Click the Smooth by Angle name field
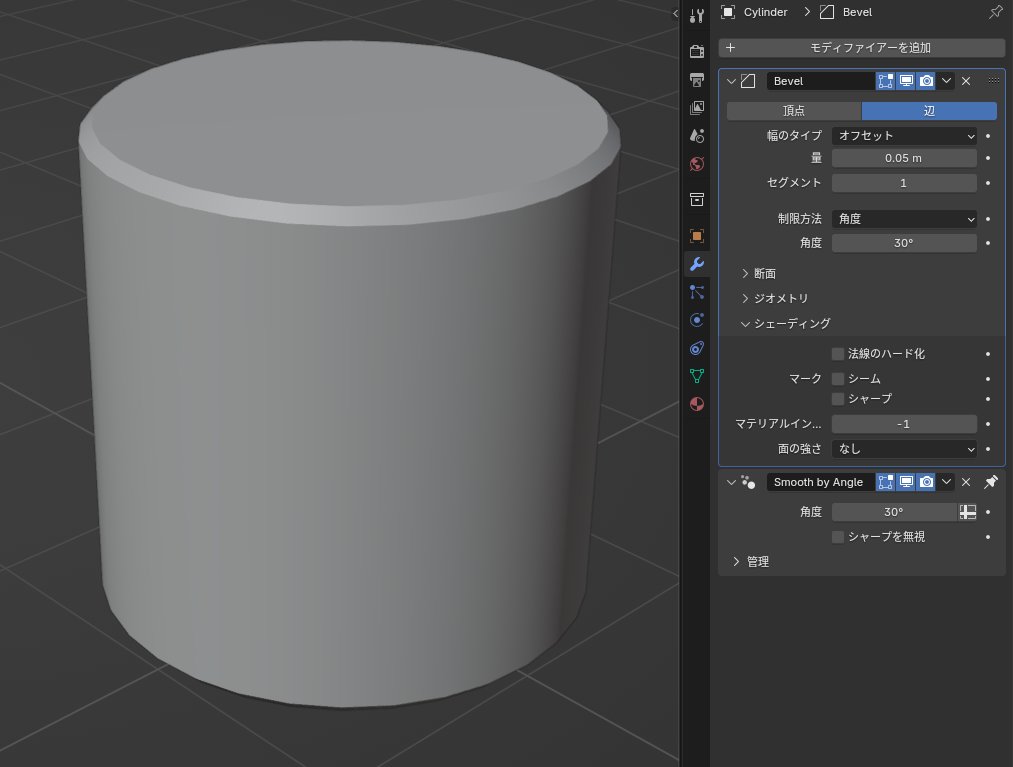The width and height of the screenshot is (1013, 767). click(x=820, y=482)
